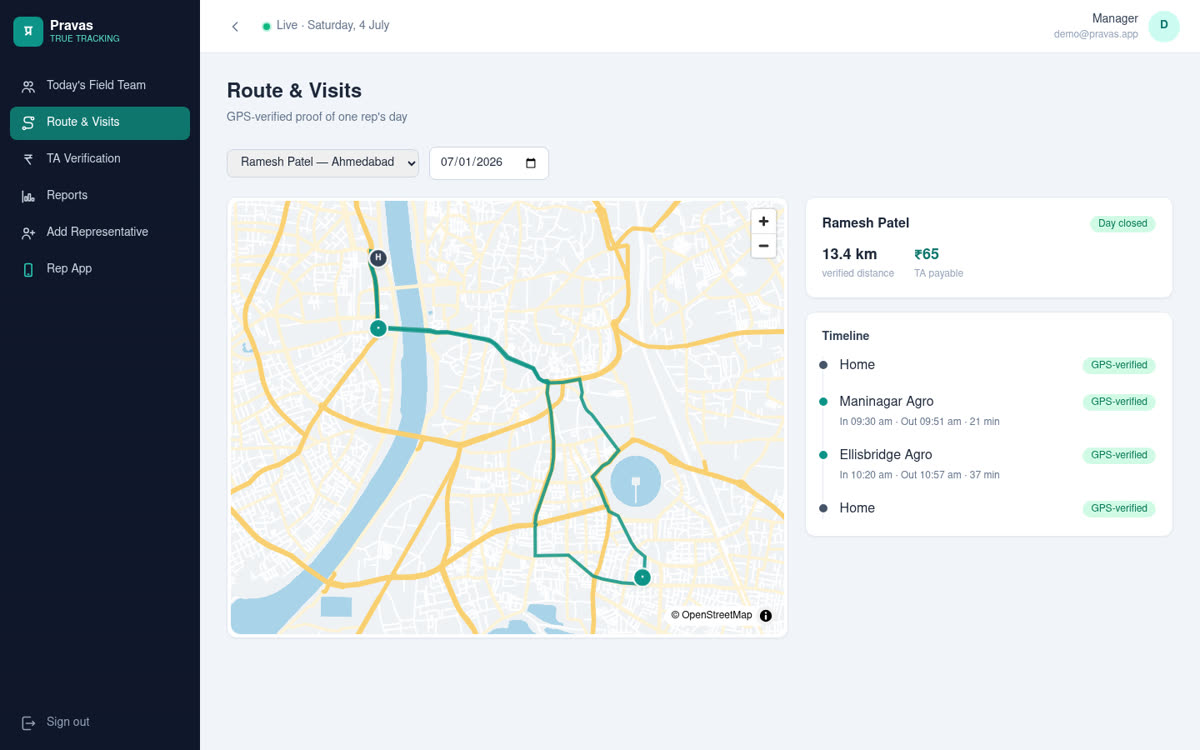Click the Ramesh Patel card heading
Viewport: 1200px width, 750px height.
865,223
